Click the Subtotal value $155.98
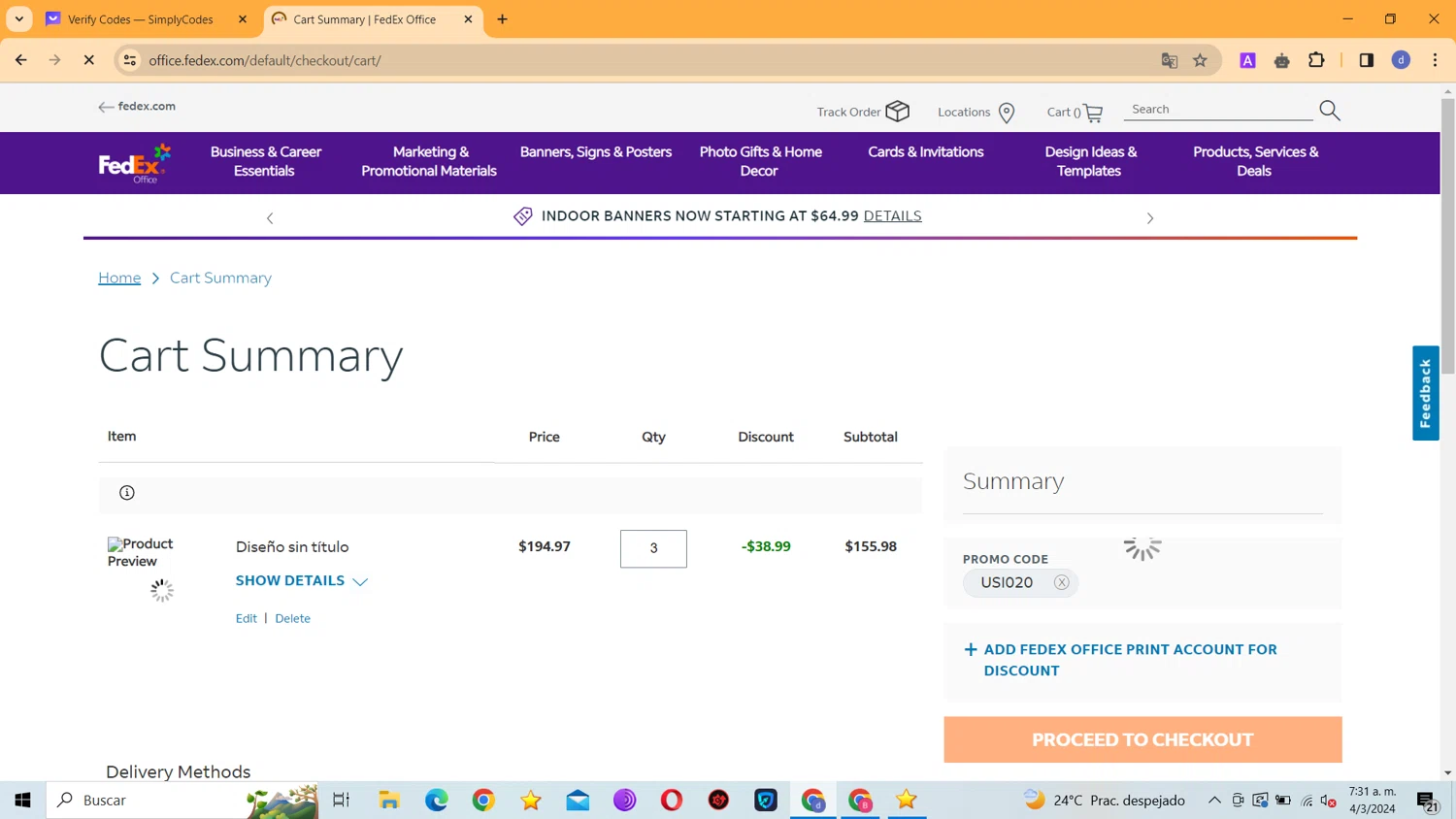This screenshot has width=1456, height=819. coord(871,546)
